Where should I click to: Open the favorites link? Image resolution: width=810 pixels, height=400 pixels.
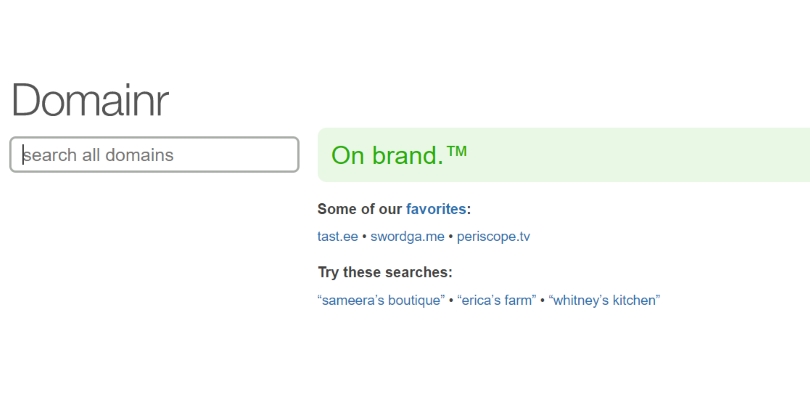[435, 209]
